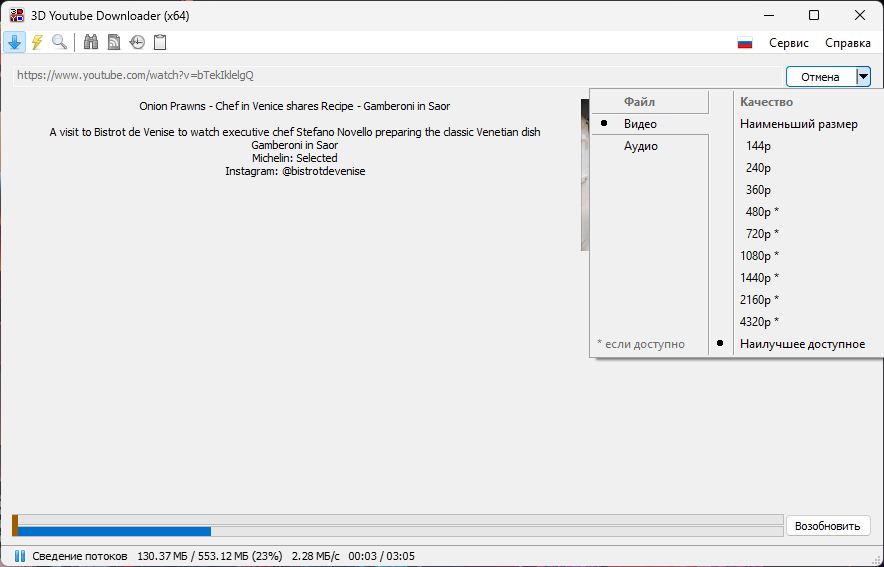The image size is (884, 567).
Task: Click the binoculars toolbar icon
Action: [x=91, y=42]
